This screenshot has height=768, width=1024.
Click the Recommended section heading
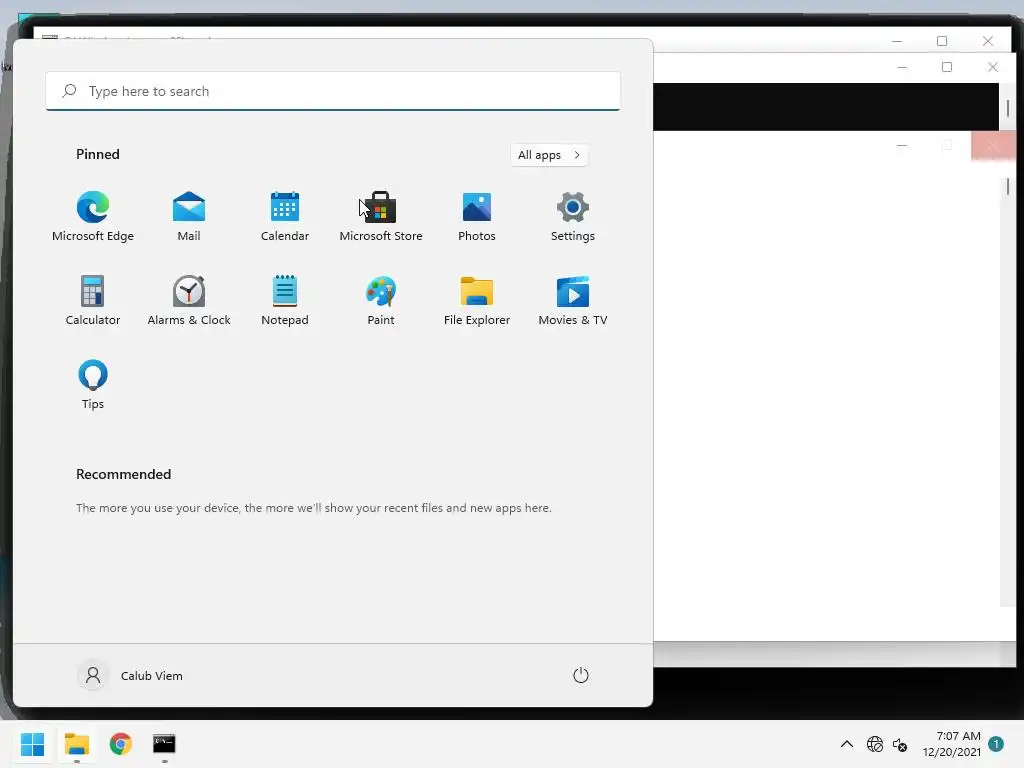(123, 474)
